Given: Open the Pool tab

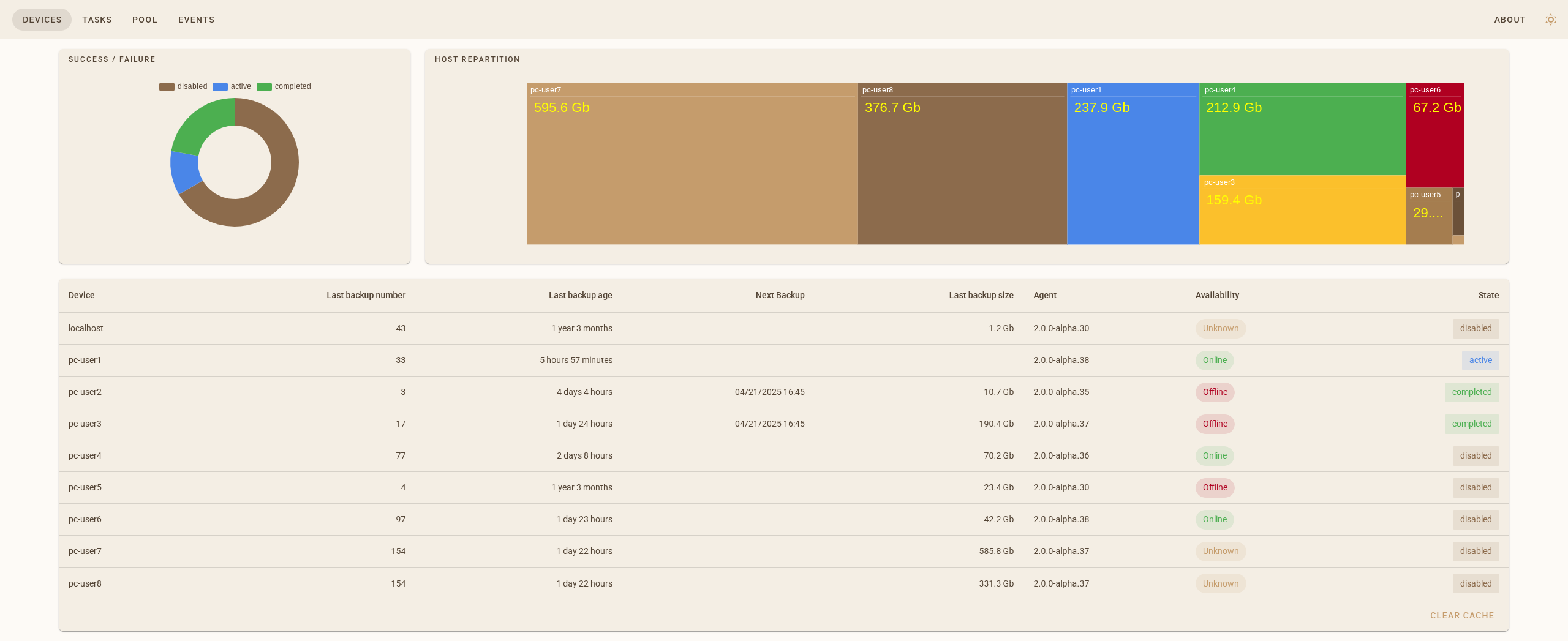Looking at the screenshot, I should (x=145, y=20).
